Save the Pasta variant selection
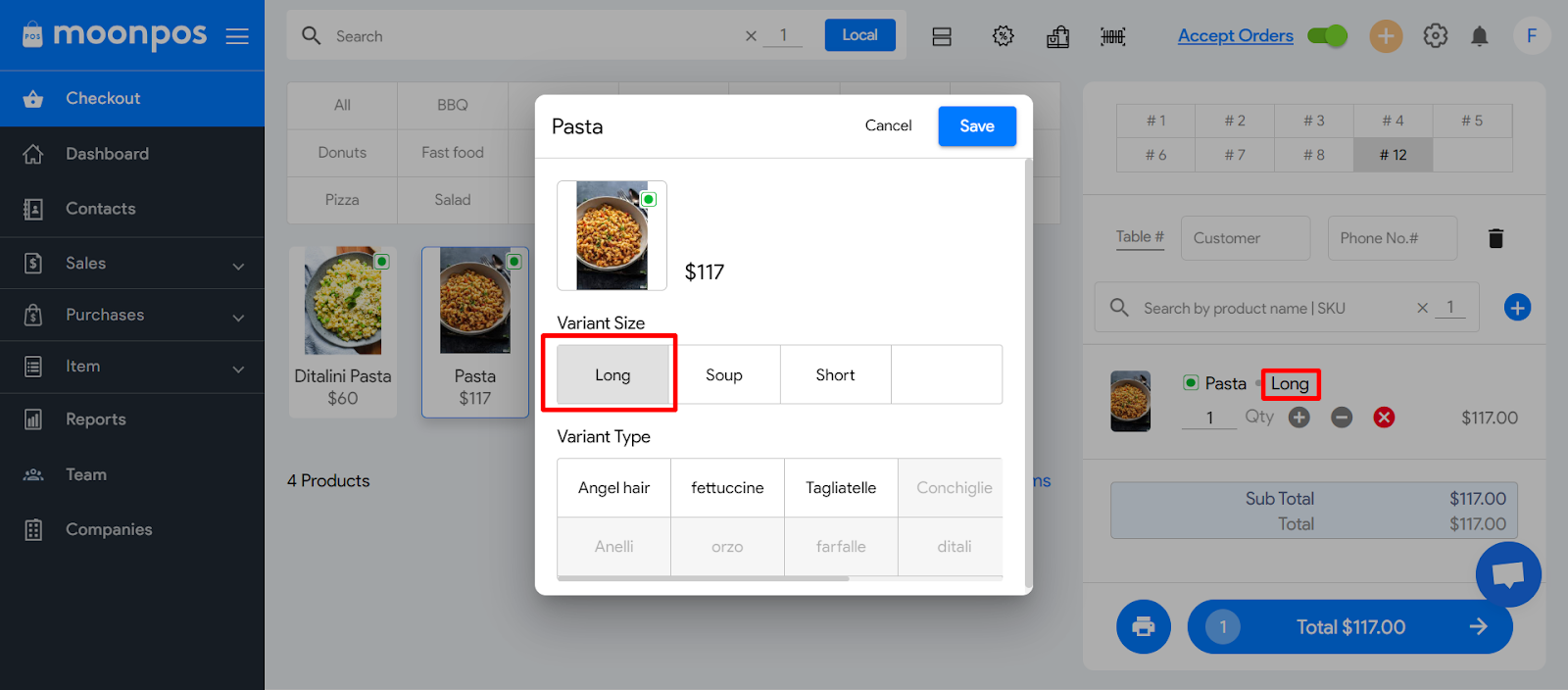This screenshot has height=690, width=1568. (x=976, y=126)
